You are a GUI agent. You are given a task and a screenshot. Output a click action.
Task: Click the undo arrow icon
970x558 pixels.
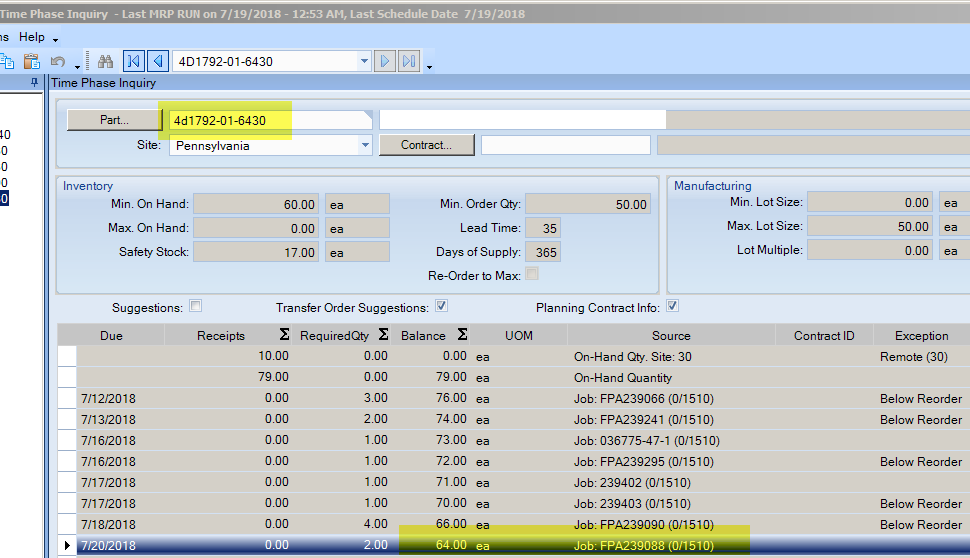(58, 62)
